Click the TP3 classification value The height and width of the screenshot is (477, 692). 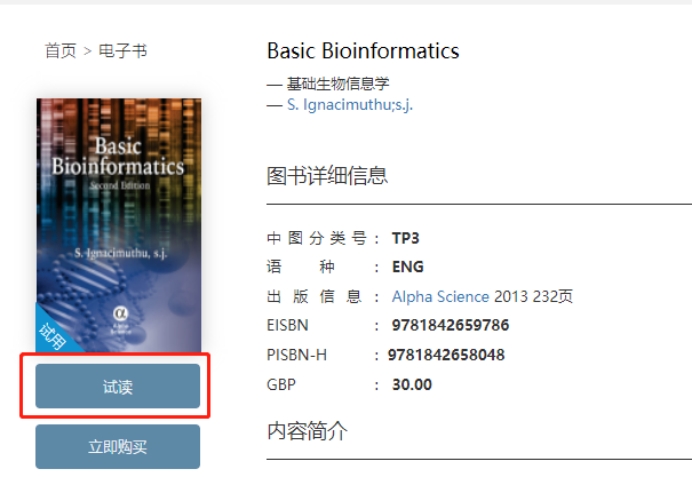(x=405, y=238)
